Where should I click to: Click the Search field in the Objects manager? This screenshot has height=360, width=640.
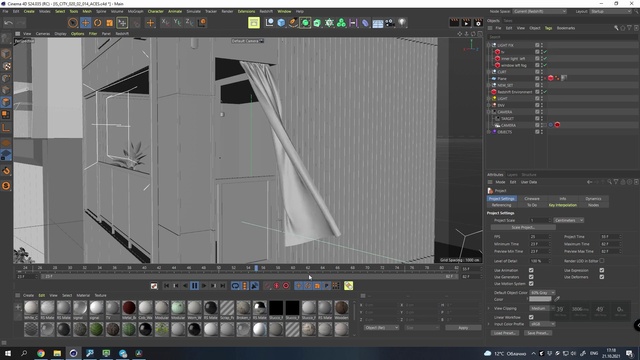(562, 37)
